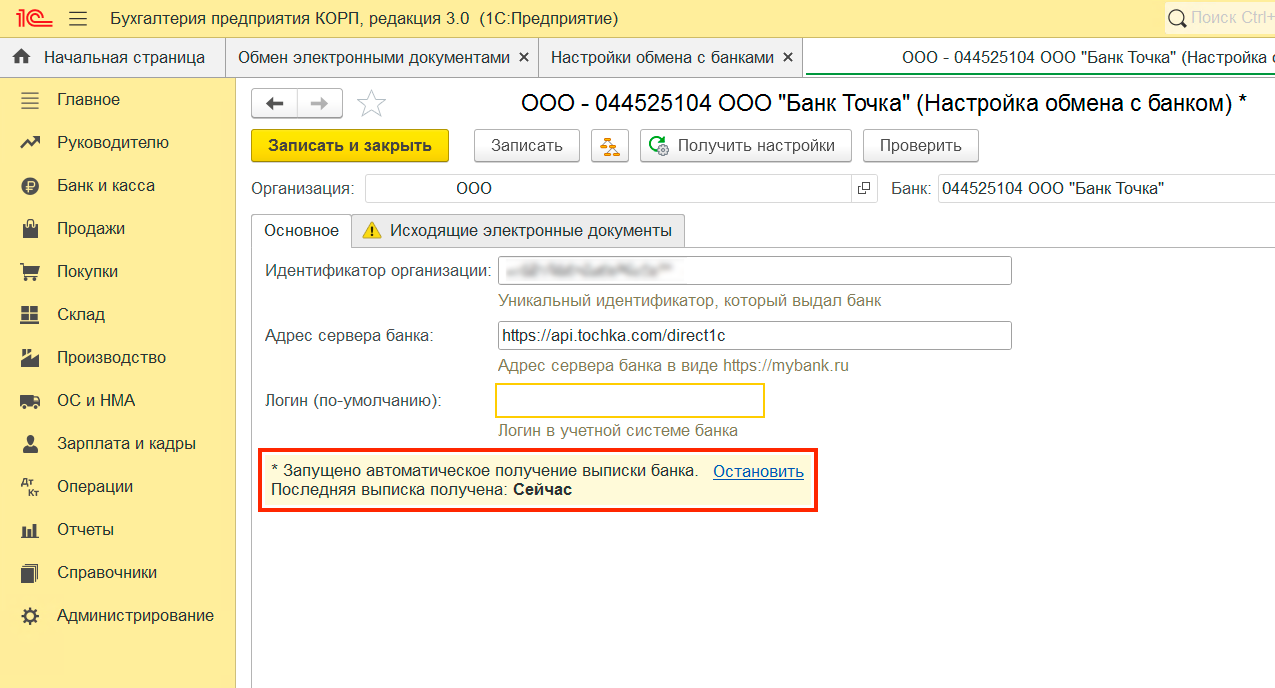Screen dimensions: 1275x688
Task: Click the Проверить button
Action: (x=920, y=146)
